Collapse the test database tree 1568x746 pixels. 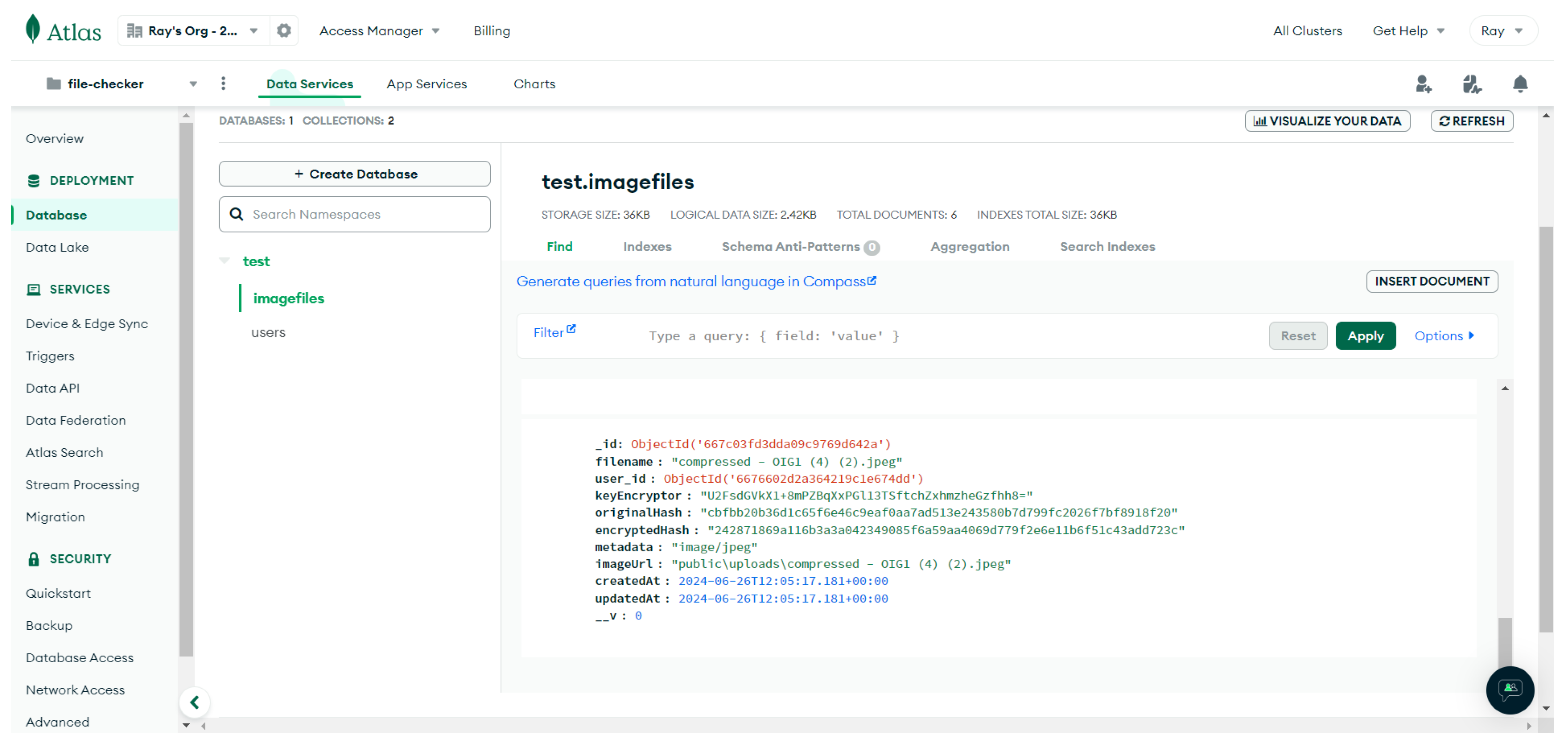click(x=225, y=260)
